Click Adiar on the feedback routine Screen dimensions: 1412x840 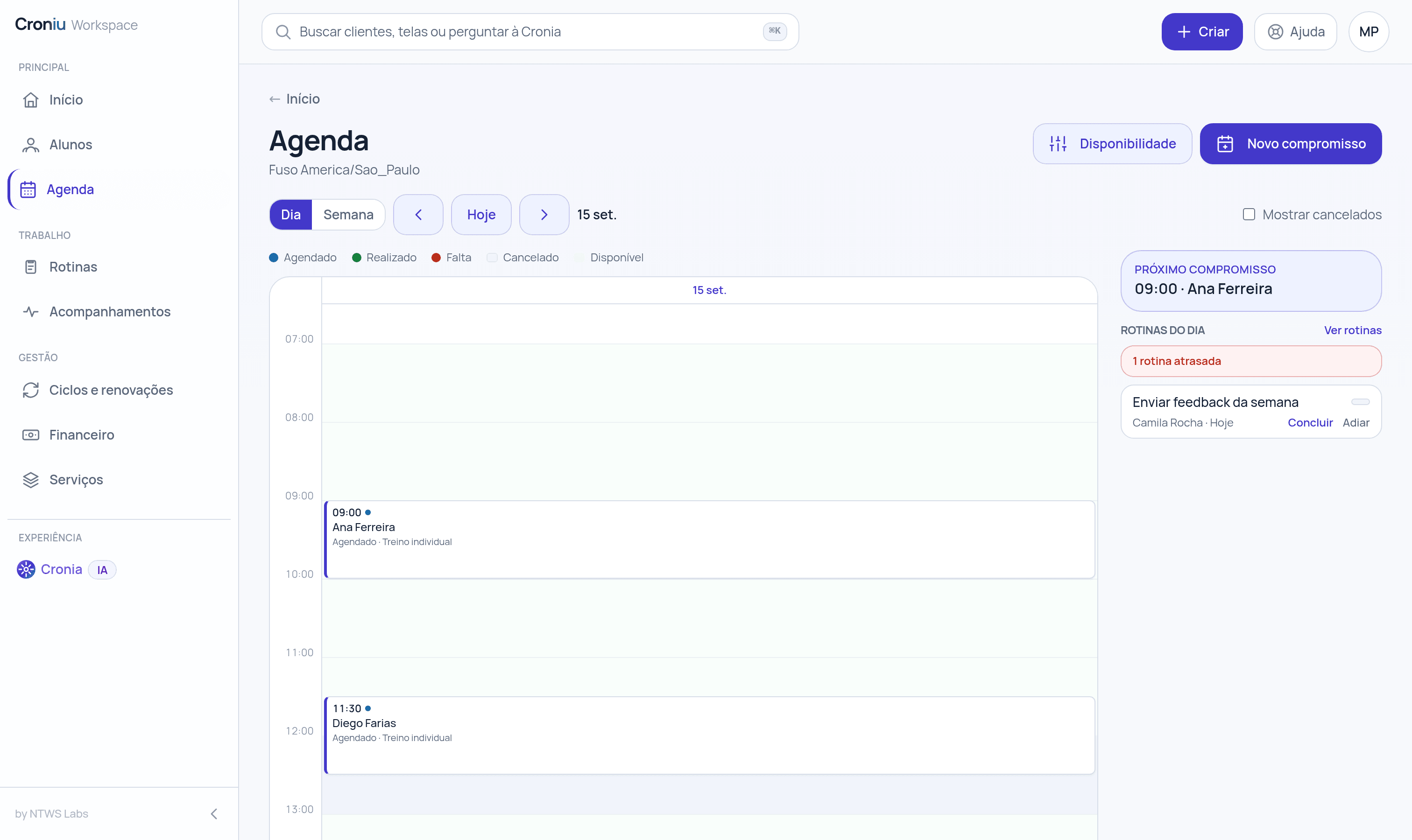(1356, 422)
